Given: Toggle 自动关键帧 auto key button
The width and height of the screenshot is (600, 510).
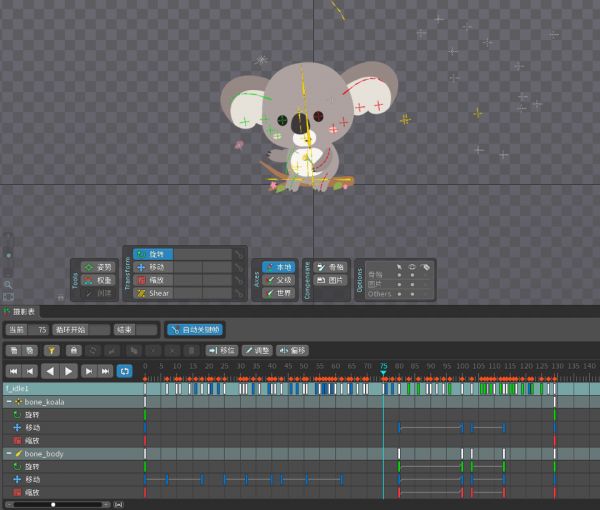Looking at the screenshot, I should point(195,329).
